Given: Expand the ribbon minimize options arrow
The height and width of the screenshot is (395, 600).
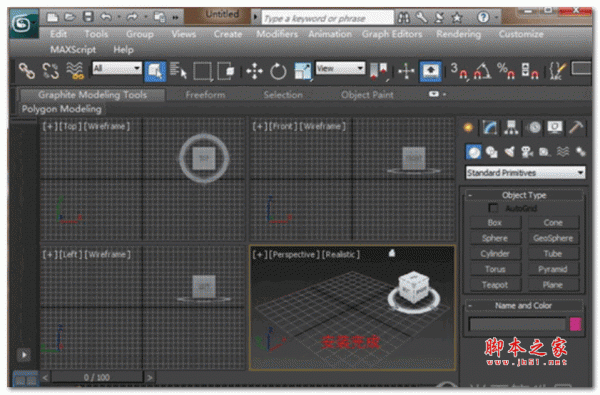Looking at the screenshot, I should [x=445, y=94].
